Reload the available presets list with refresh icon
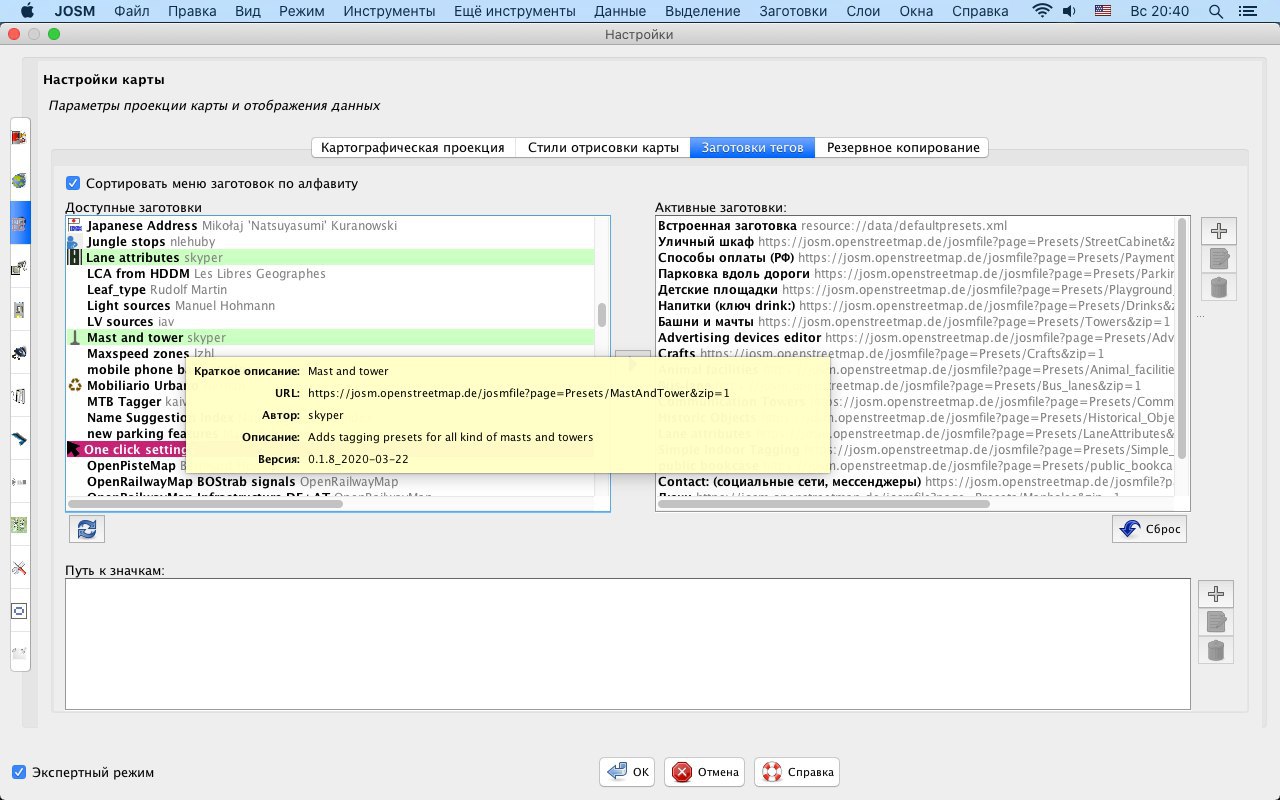This screenshot has height=800, width=1280. pyautogui.click(x=87, y=529)
